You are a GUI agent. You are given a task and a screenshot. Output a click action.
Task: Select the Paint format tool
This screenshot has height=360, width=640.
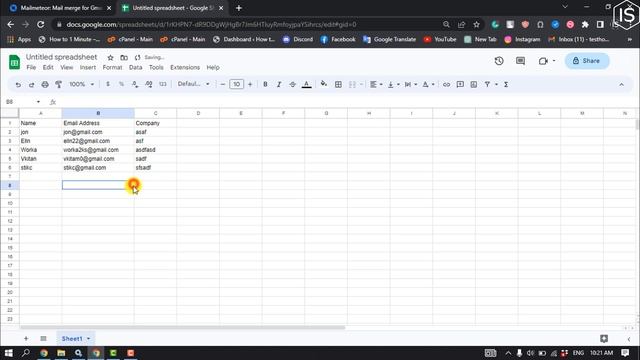[x=58, y=84]
